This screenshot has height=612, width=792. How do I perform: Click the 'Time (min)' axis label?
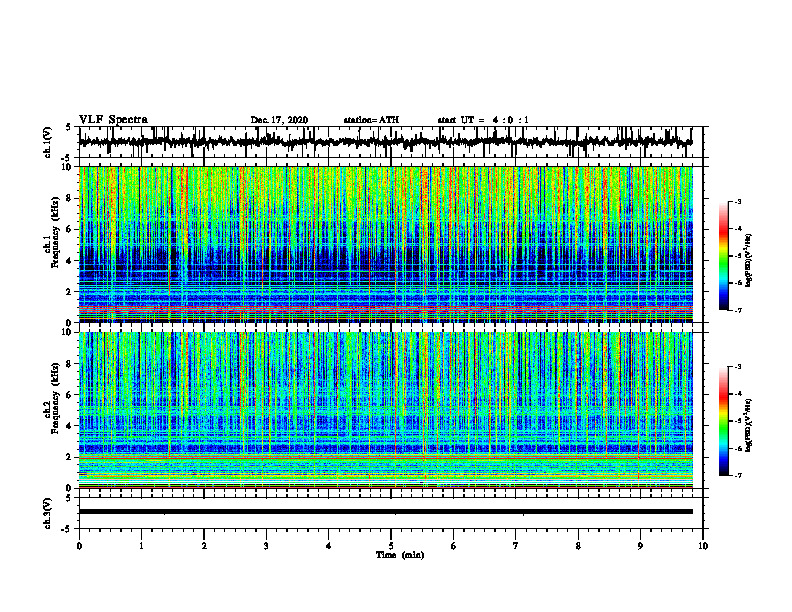[x=400, y=555]
